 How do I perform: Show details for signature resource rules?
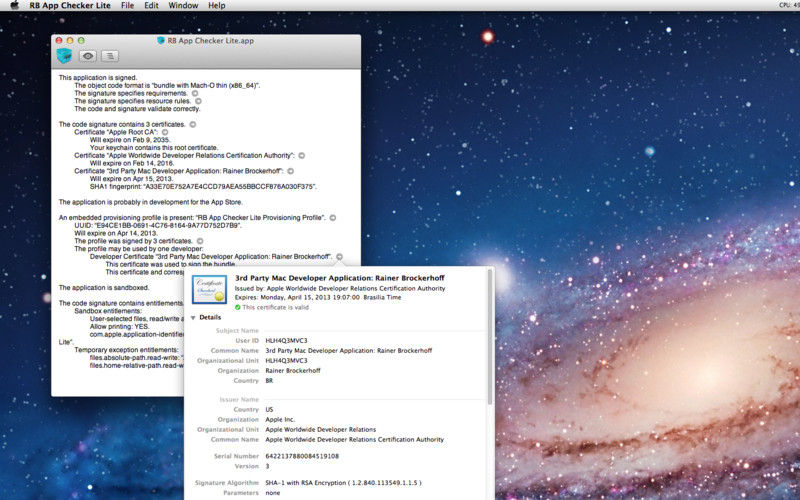click(198, 101)
